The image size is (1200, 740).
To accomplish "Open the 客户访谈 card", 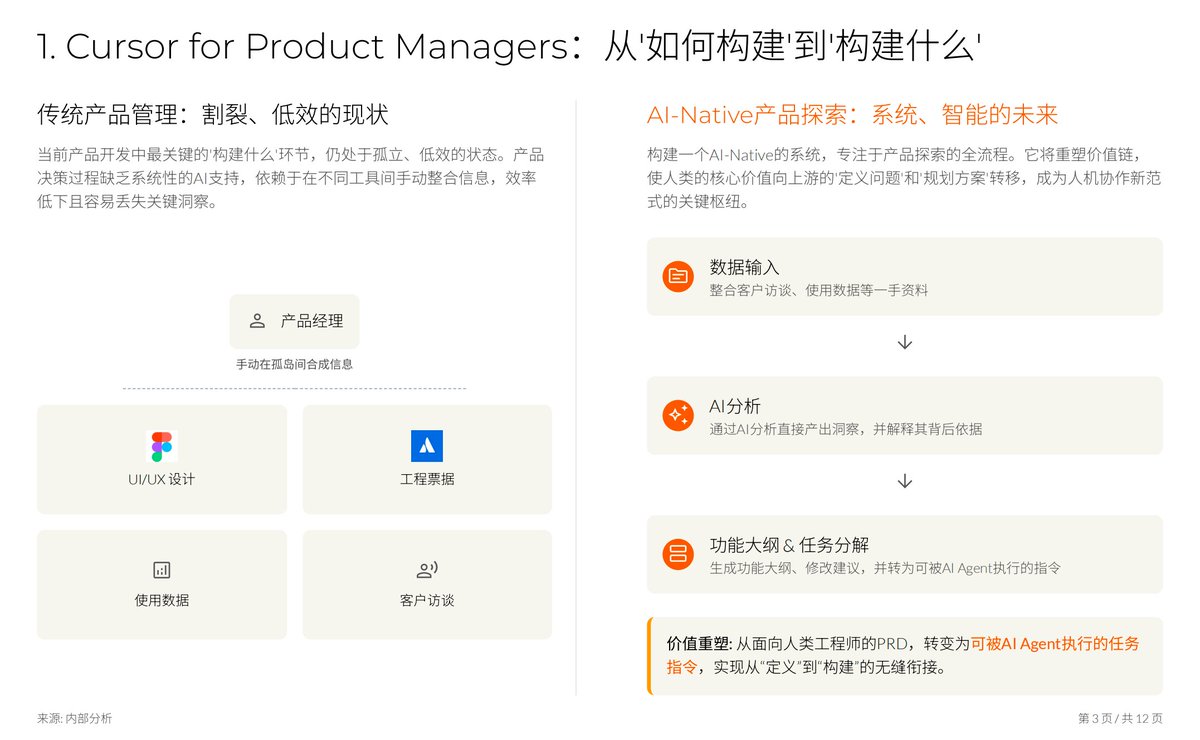I will tap(427, 584).
